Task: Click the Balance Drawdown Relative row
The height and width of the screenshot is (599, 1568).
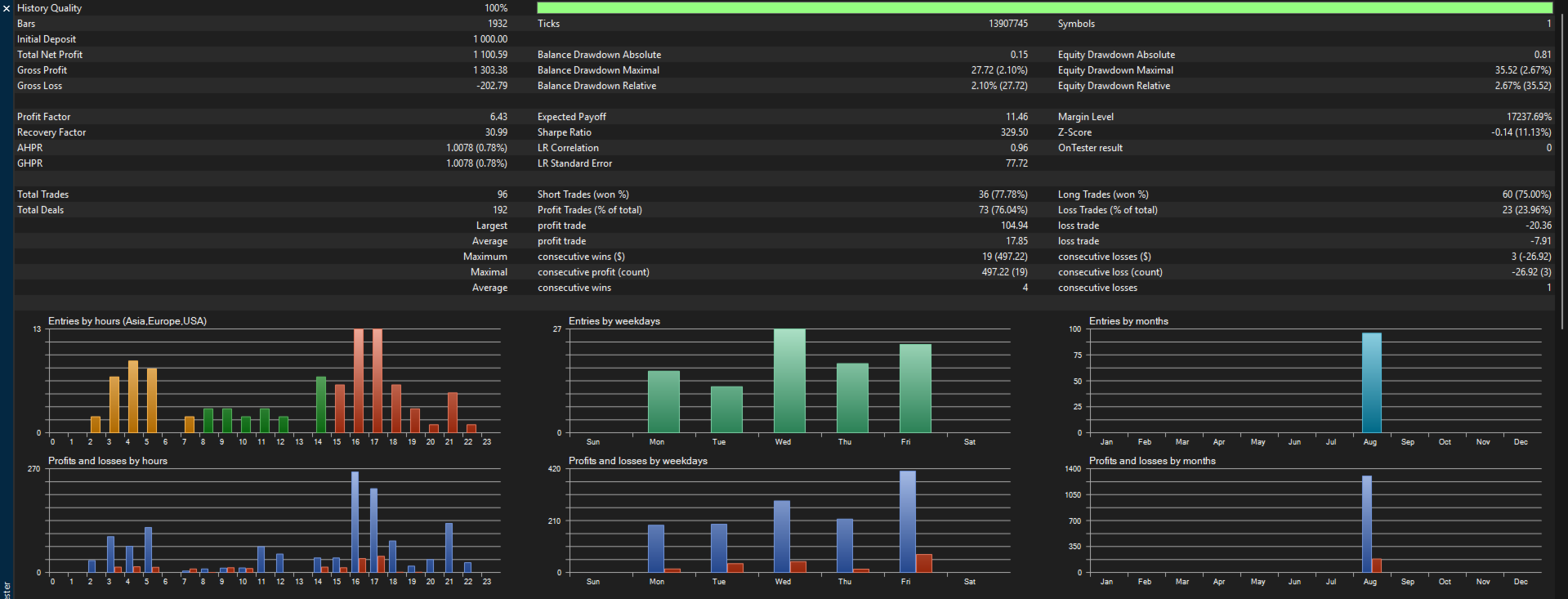Action: [783, 86]
